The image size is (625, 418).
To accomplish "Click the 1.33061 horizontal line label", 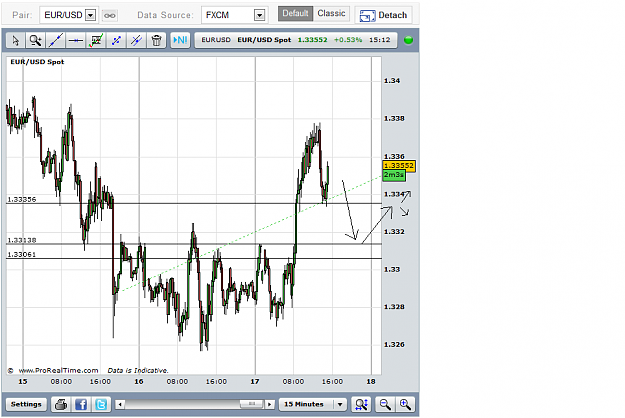I will tap(22, 255).
